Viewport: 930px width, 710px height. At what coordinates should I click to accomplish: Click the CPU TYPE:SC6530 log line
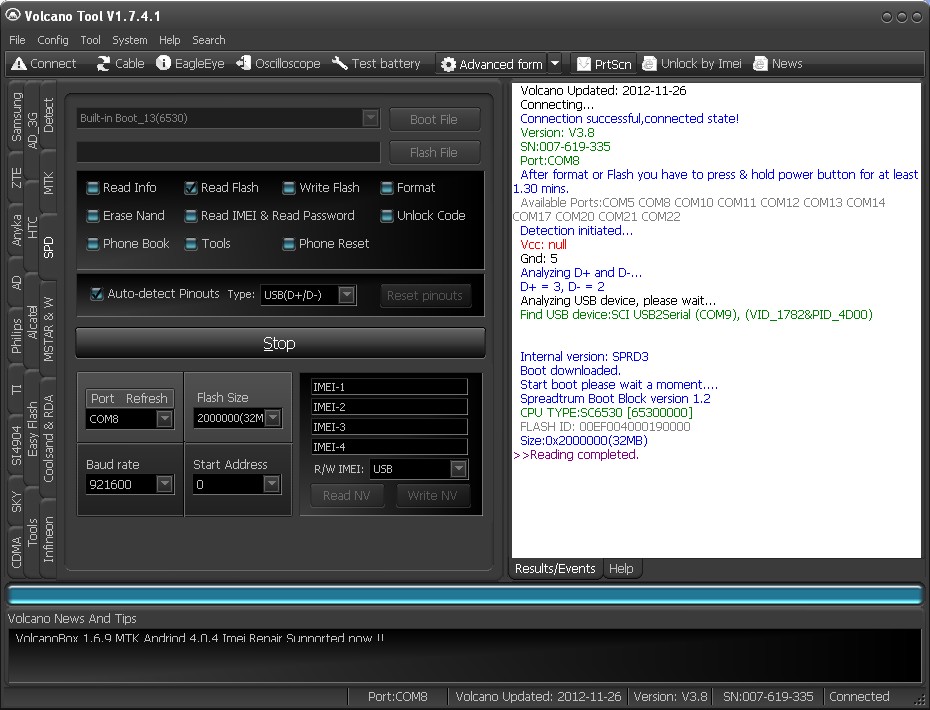pyautogui.click(x=606, y=412)
